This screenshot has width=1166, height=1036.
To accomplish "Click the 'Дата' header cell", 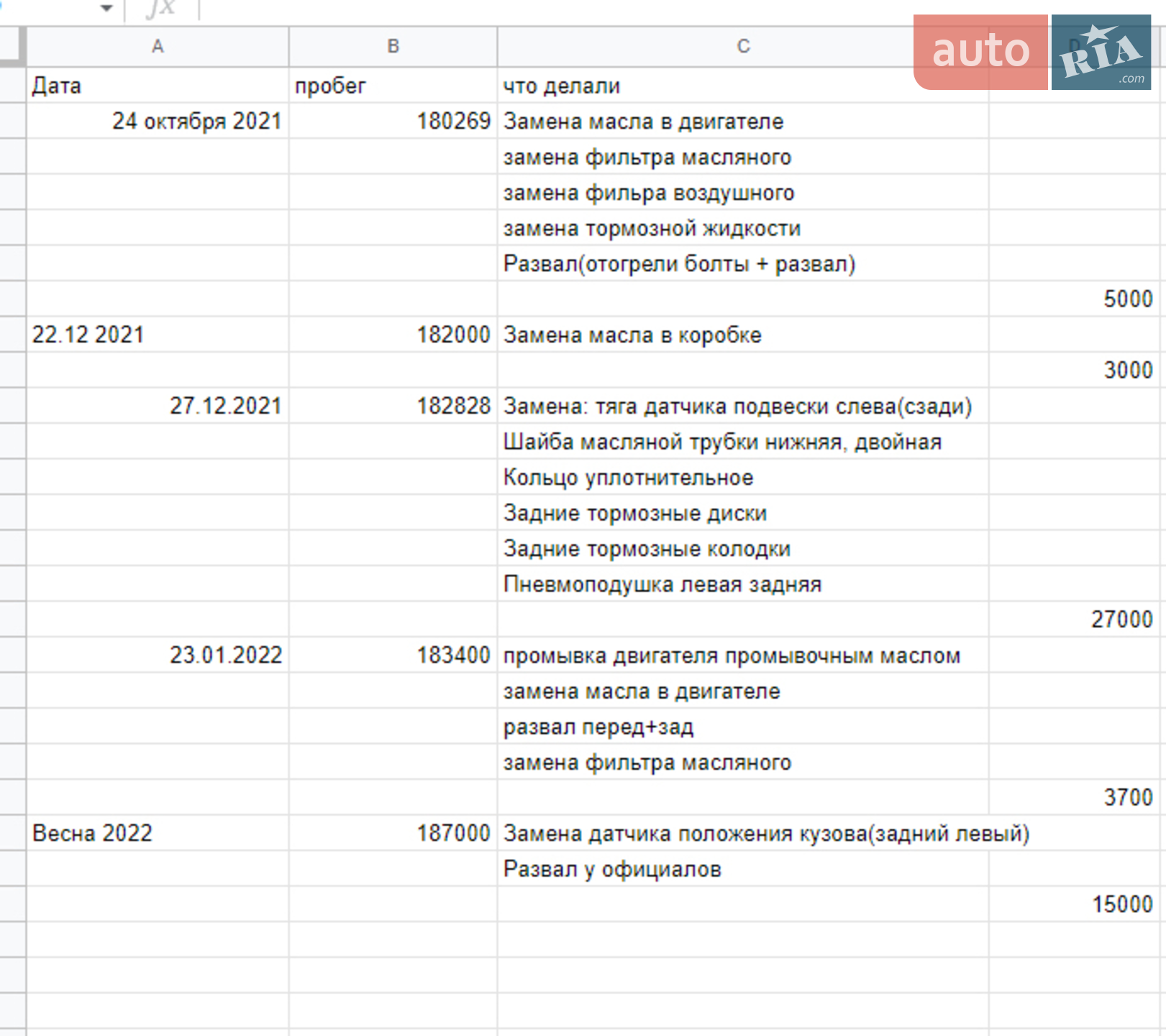I will [x=158, y=86].
